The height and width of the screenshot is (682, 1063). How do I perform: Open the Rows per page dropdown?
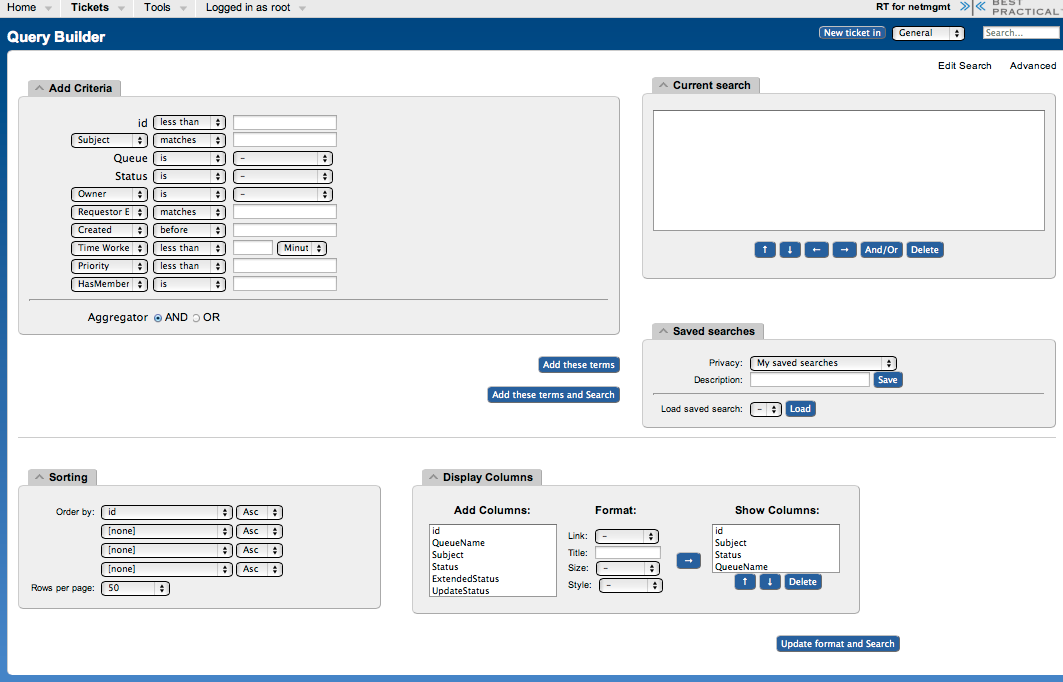click(x=135, y=588)
